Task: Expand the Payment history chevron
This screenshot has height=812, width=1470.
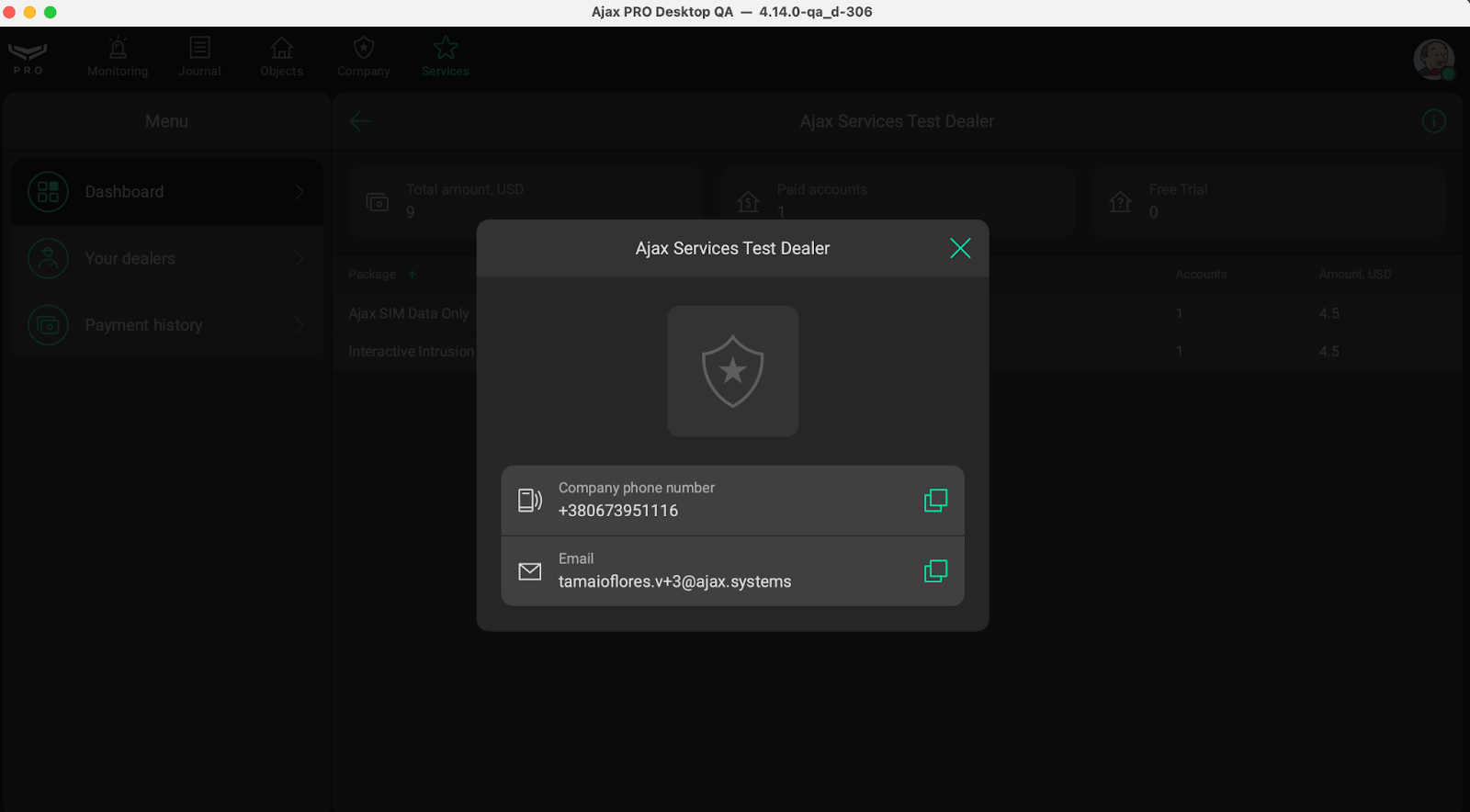Action: coord(300,325)
